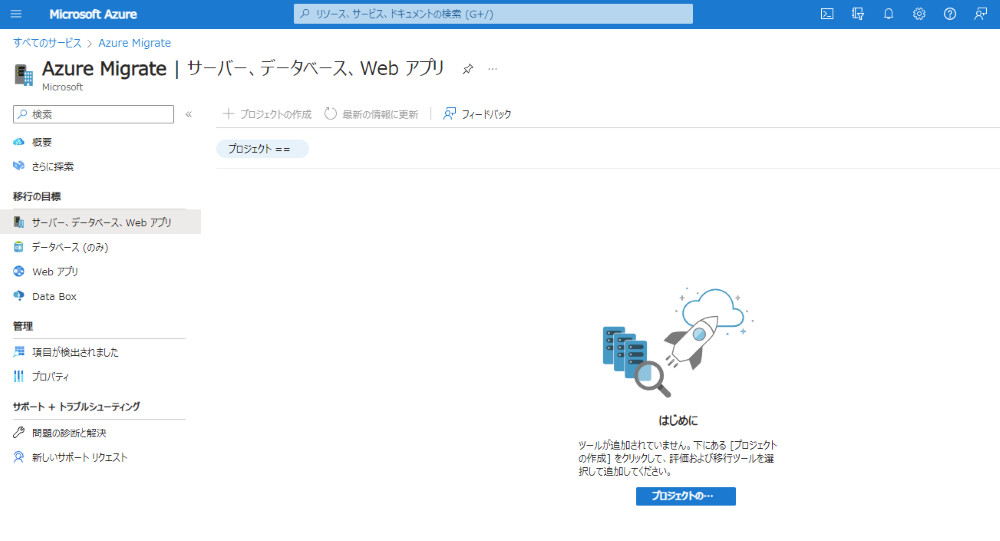Click the Azure Migrate server icon in header
This screenshot has height=541, width=1000.
[24, 75]
